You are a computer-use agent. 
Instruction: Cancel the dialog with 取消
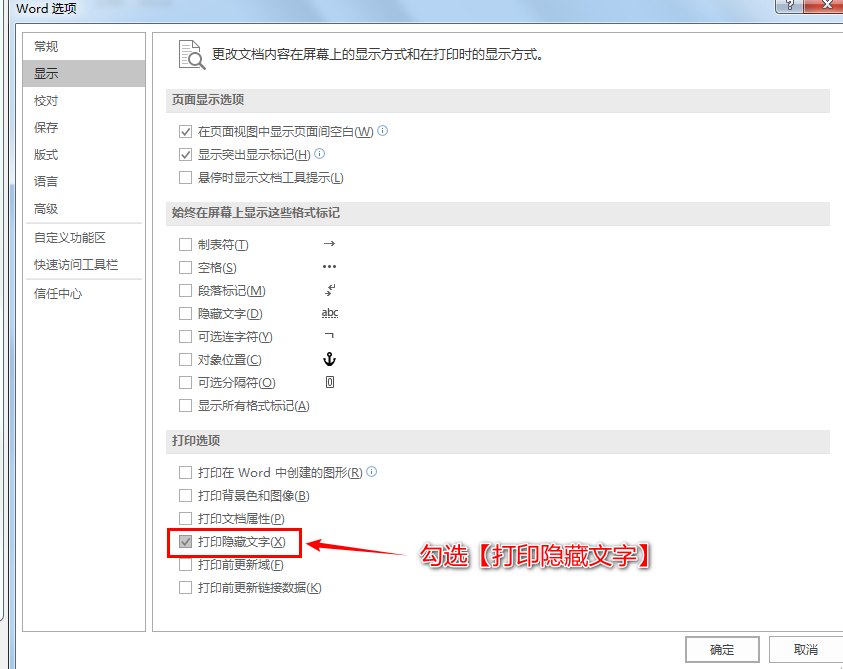pyautogui.click(x=805, y=650)
